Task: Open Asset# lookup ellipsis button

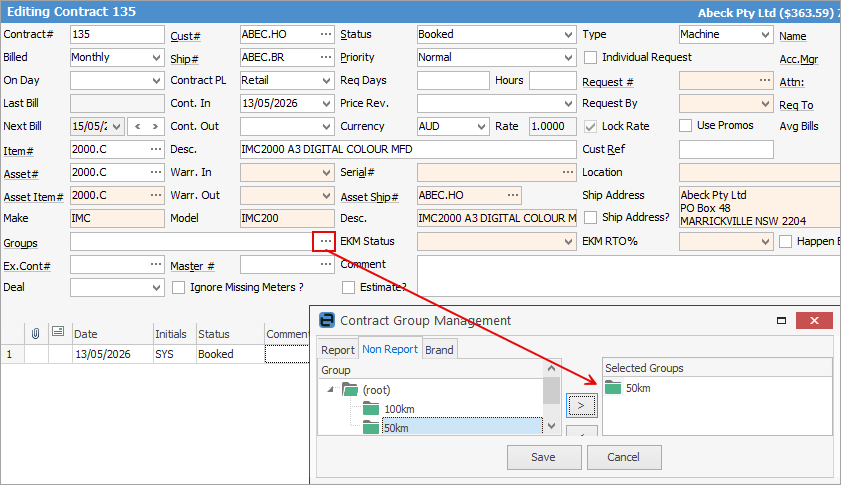Action: tap(156, 172)
